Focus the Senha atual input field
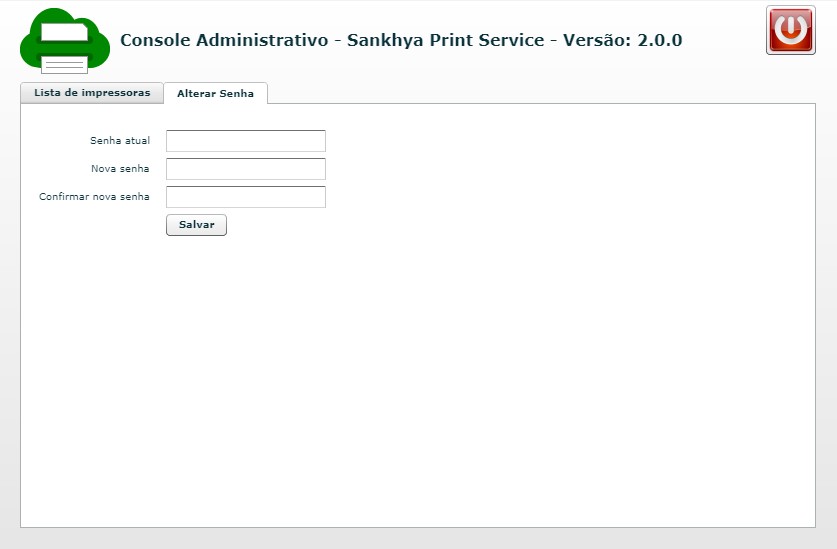Viewport: 837px width, 549px height. (246, 141)
